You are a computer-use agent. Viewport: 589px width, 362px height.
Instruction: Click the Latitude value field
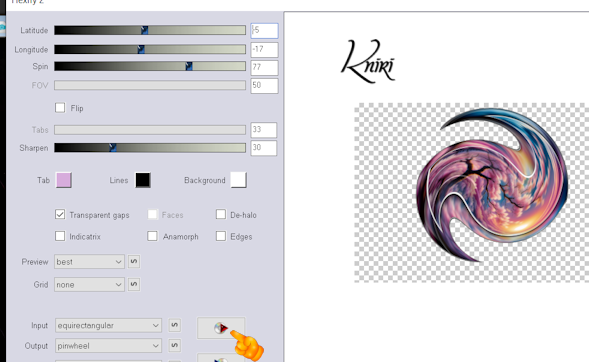(x=264, y=30)
